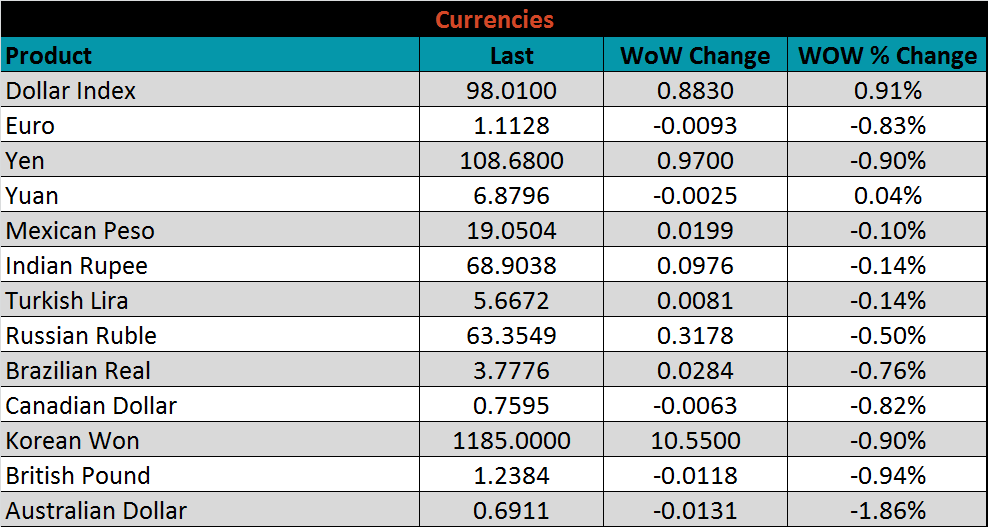Select the Last column header

coord(511,56)
